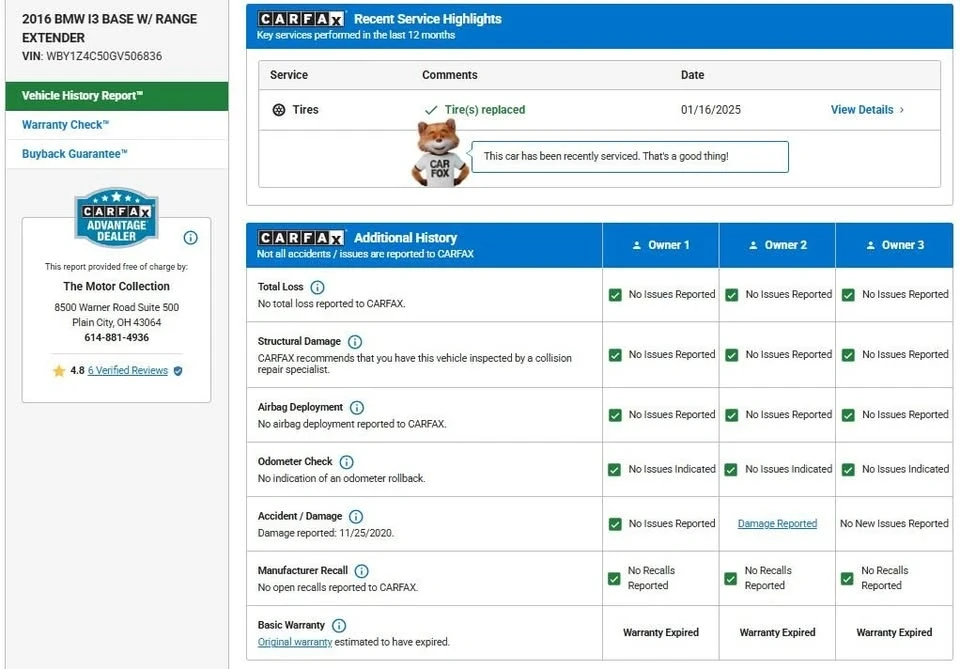Click Total Loss checkmark for Owner 3
Image resolution: width=960 pixels, height=669 pixels.
[848, 295]
